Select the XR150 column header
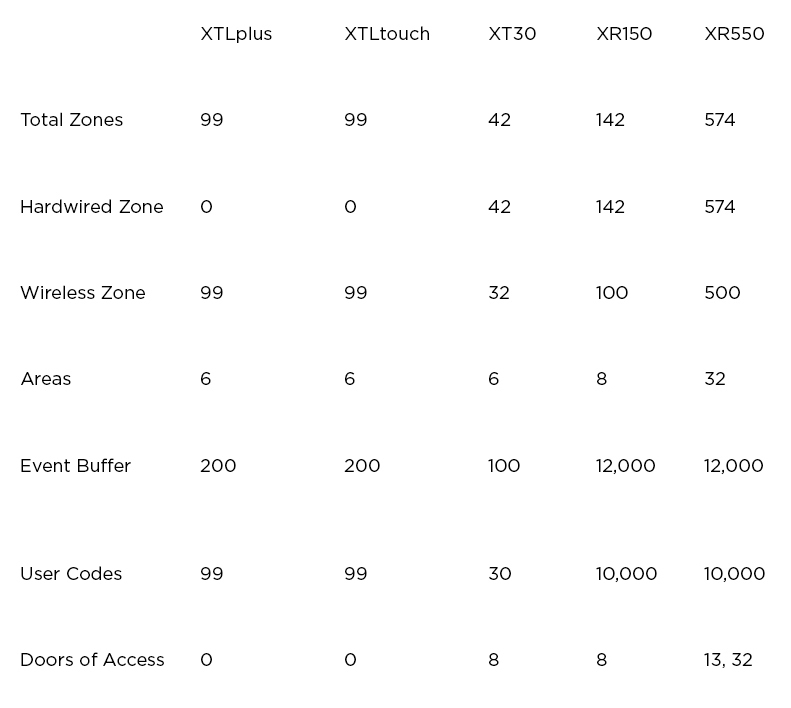Screen dimensions: 791x708 624,34
